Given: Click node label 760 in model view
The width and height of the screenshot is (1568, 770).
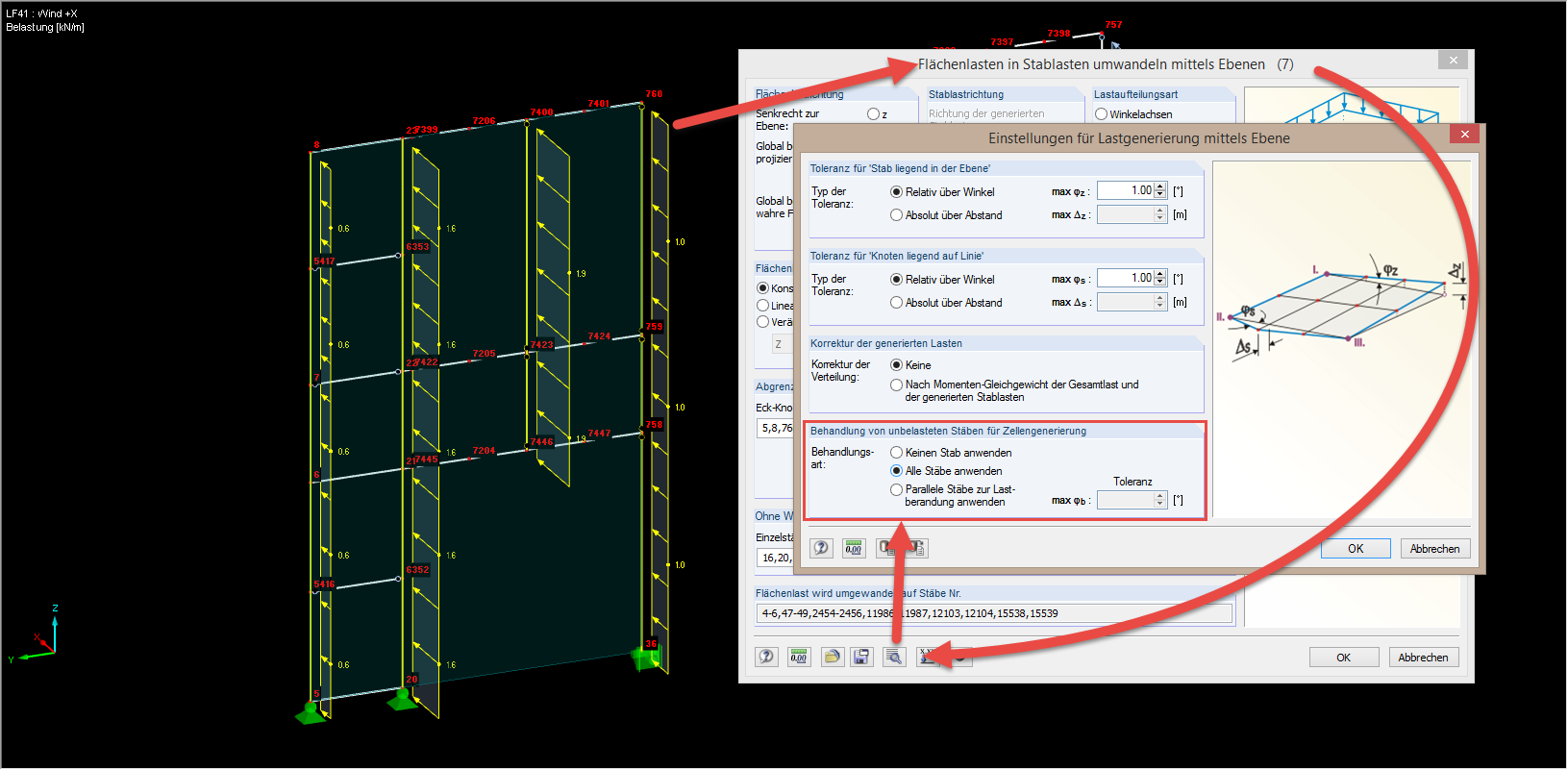Looking at the screenshot, I should [x=654, y=94].
